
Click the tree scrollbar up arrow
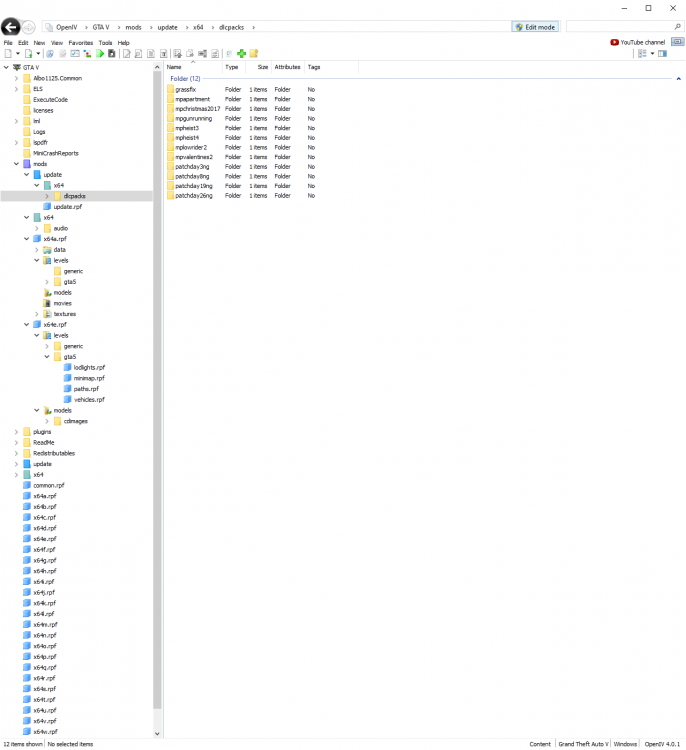157,67
